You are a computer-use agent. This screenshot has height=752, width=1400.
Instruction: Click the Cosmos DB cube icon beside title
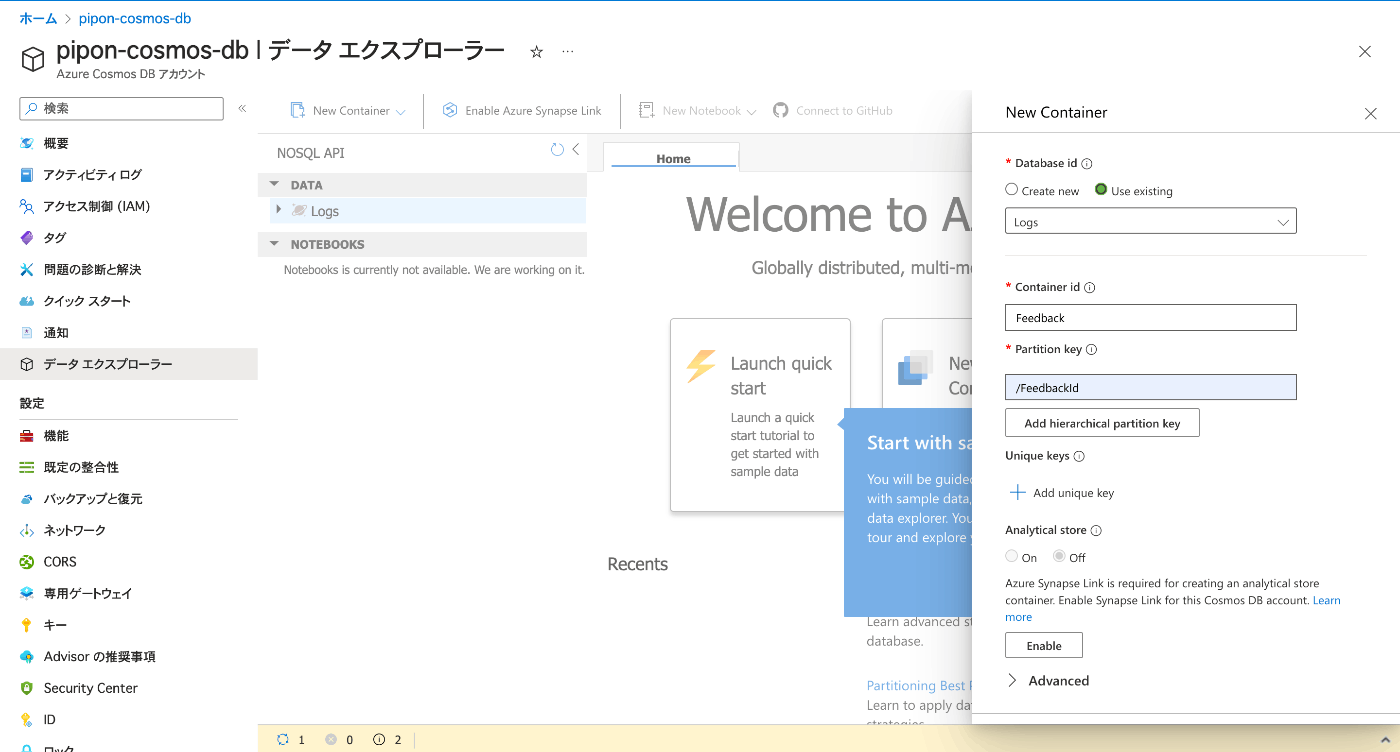coord(33,59)
